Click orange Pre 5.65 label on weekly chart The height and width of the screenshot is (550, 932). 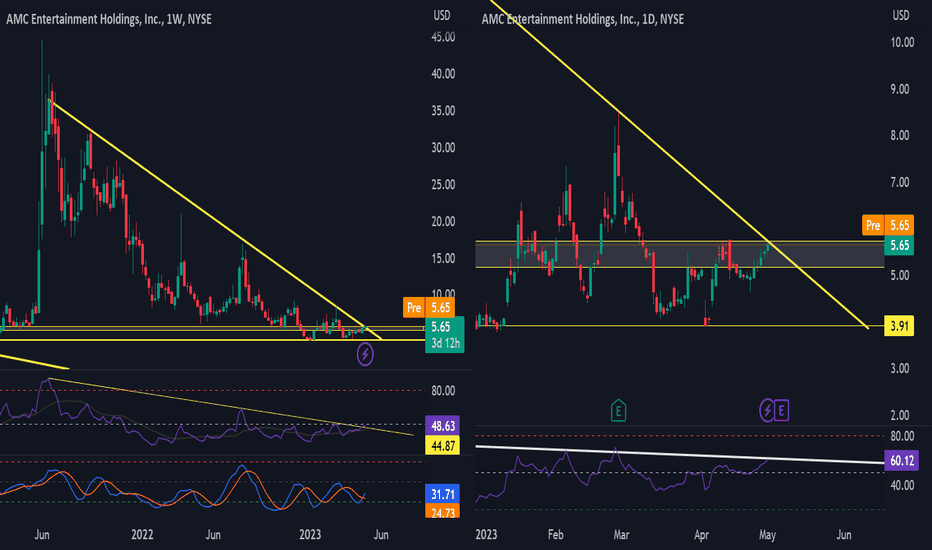coord(429,307)
